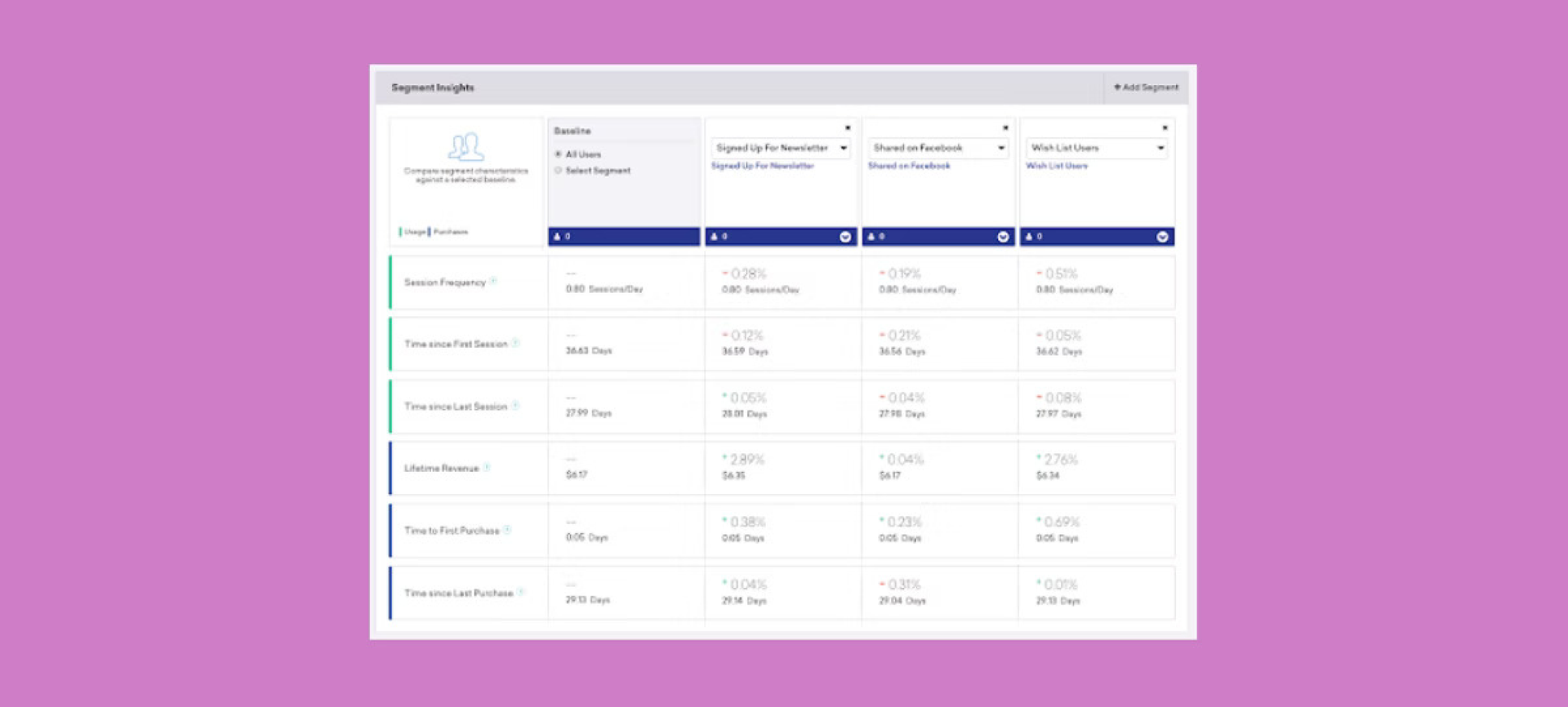
Task: Click info icon beside Time since Last Purchase
Action: tap(521, 592)
